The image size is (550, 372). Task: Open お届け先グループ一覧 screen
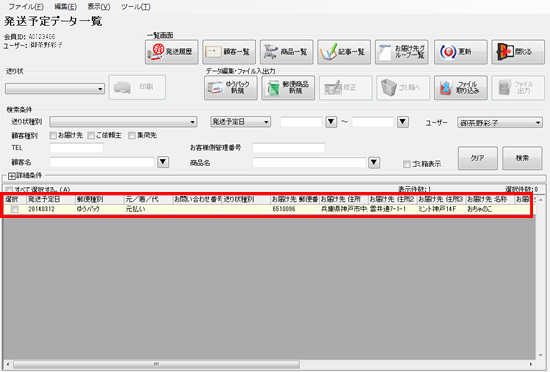click(402, 52)
